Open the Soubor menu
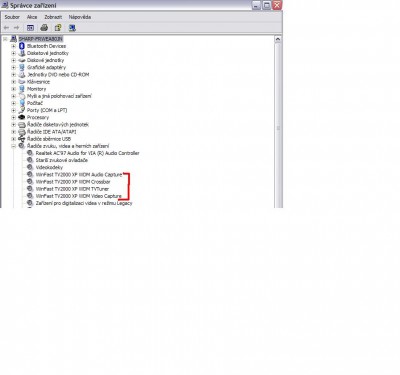The image size is (400, 375). point(12,17)
